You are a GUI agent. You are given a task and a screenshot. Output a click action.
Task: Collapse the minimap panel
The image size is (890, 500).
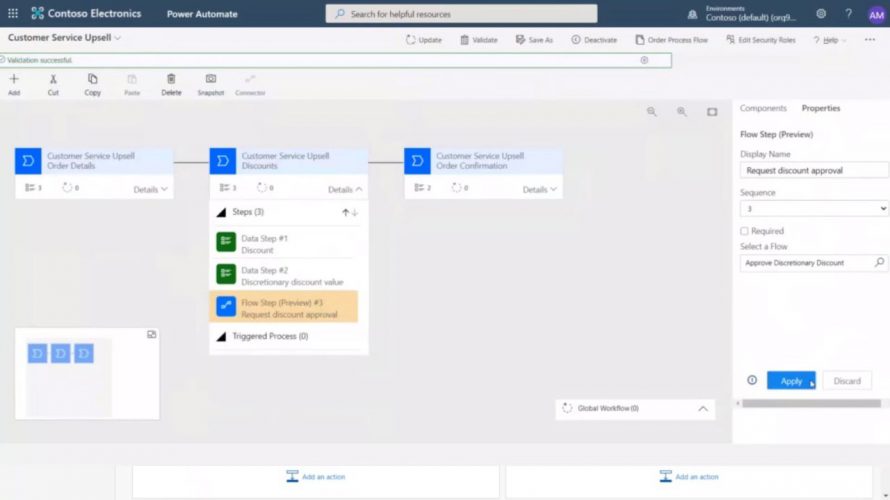coord(152,335)
